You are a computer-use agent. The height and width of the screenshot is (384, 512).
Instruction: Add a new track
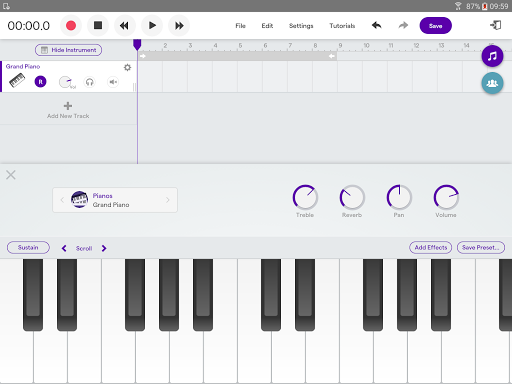click(68, 110)
